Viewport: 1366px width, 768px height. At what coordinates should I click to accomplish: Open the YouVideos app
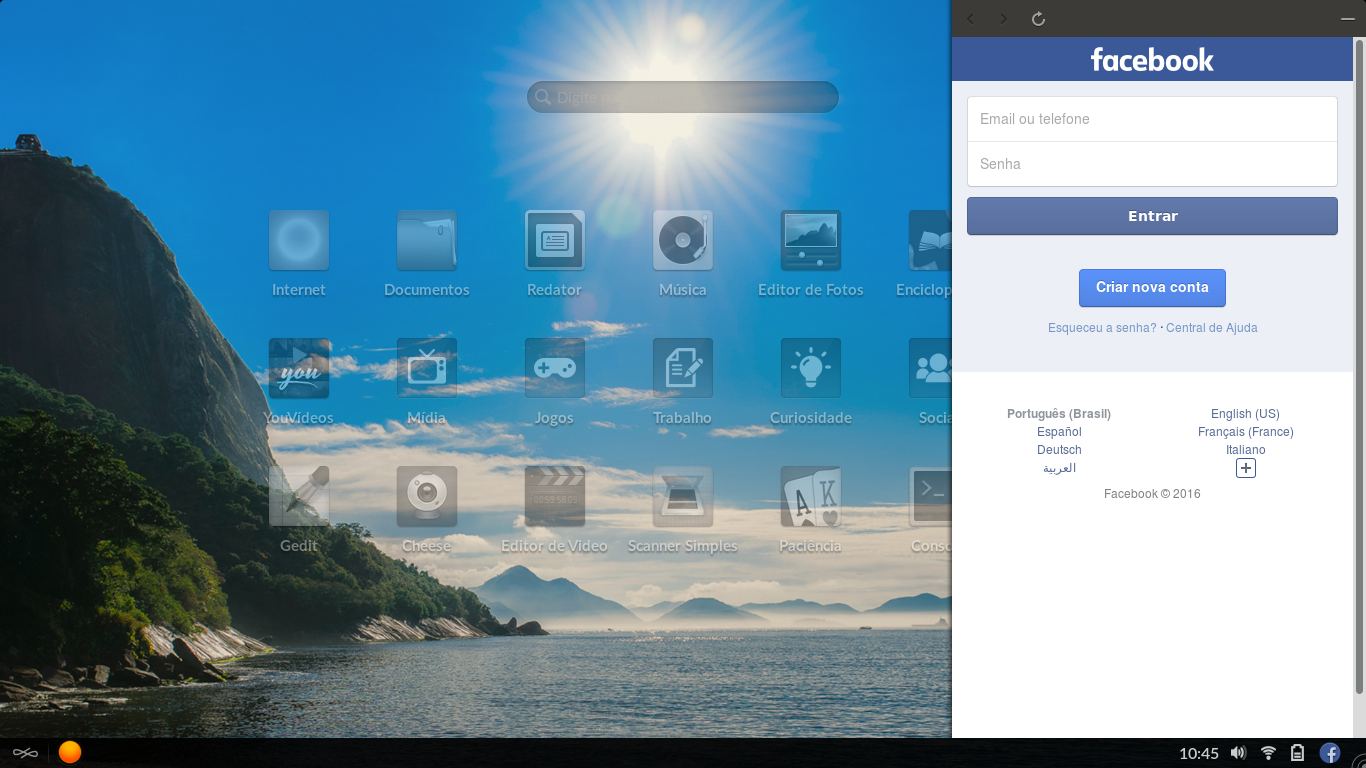coord(299,368)
